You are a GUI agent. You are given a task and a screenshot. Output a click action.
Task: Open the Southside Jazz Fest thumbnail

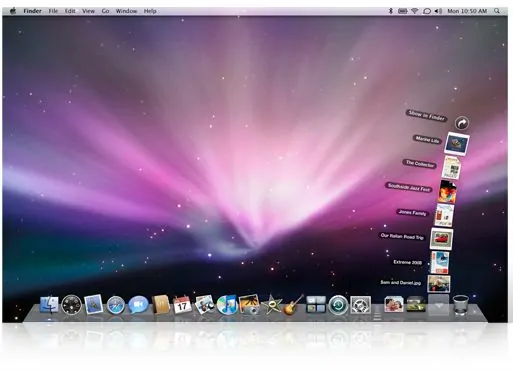447,192
